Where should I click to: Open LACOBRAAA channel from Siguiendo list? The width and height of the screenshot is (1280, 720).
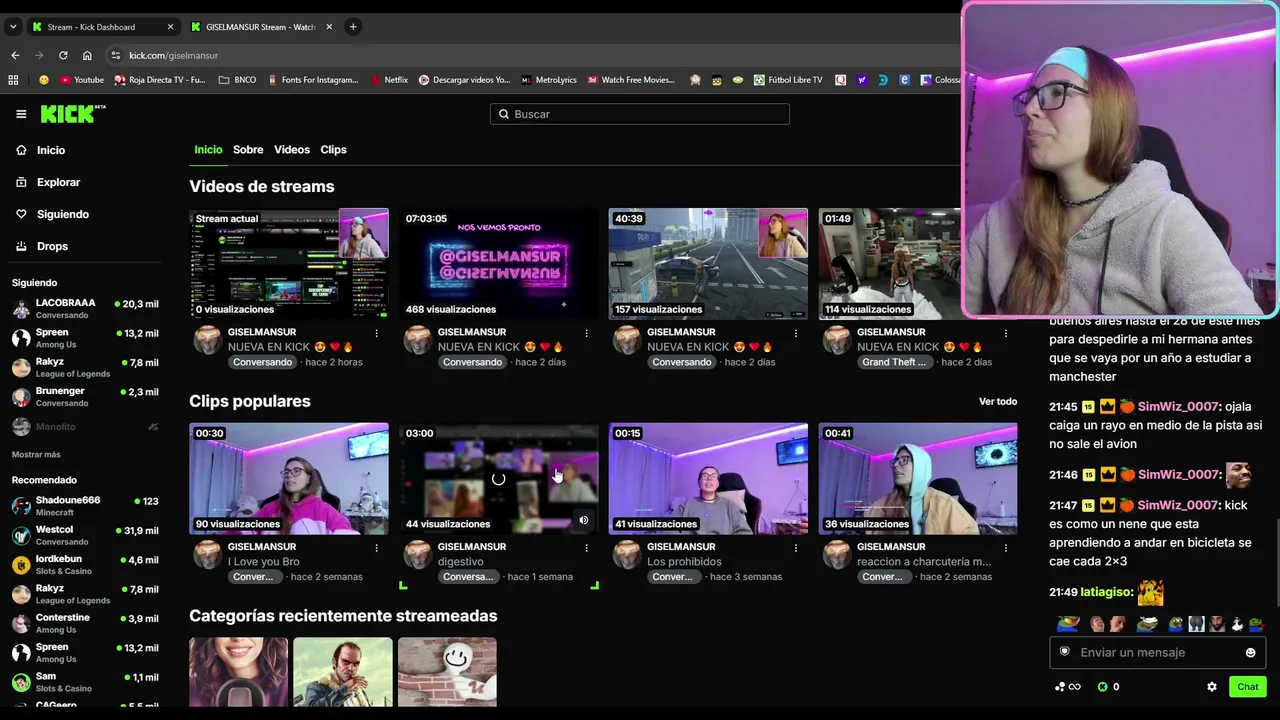pyautogui.click(x=85, y=308)
